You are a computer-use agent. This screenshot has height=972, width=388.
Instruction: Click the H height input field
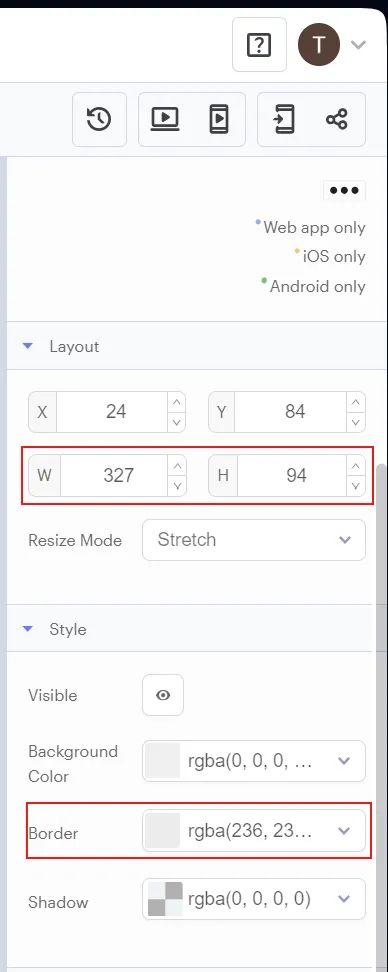(x=296, y=475)
